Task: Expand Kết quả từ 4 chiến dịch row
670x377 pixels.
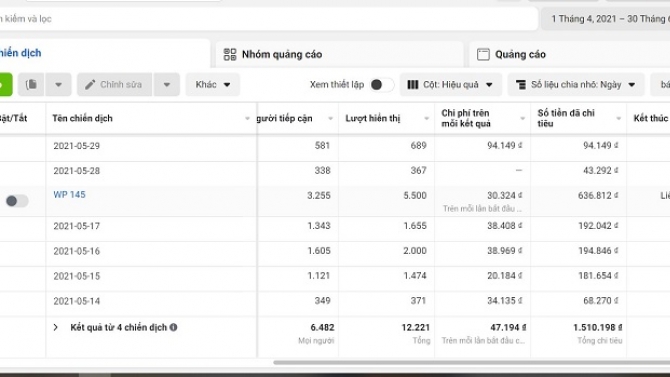Action: click(x=55, y=327)
